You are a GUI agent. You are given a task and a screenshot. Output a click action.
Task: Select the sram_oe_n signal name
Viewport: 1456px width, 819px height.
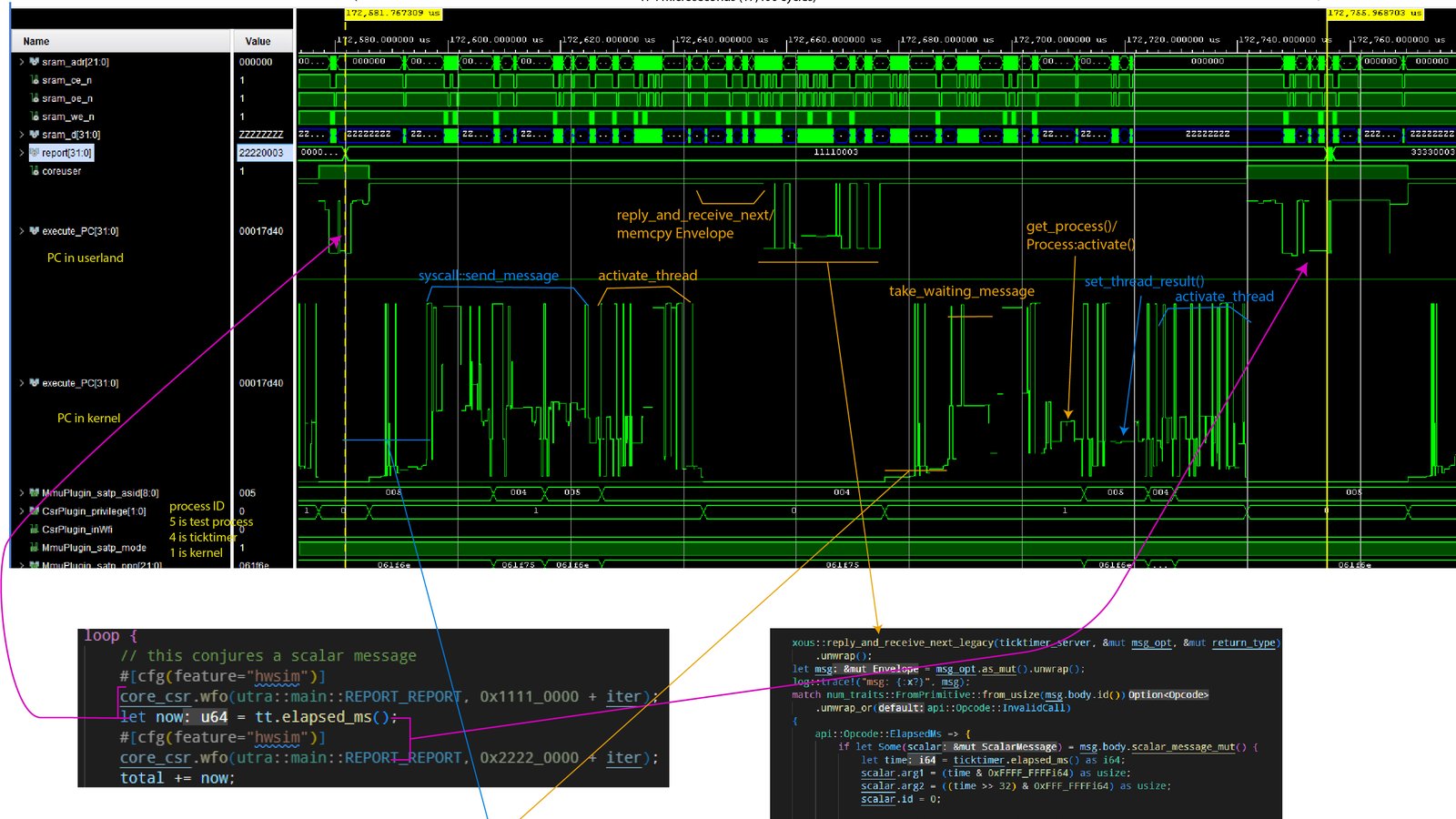point(66,98)
